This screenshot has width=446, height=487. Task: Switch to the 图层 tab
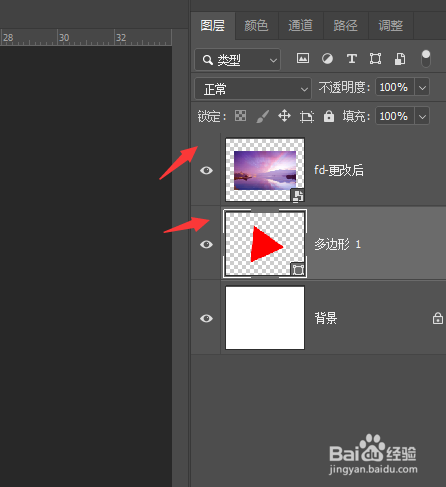pyautogui.click(x=213, y=26)
